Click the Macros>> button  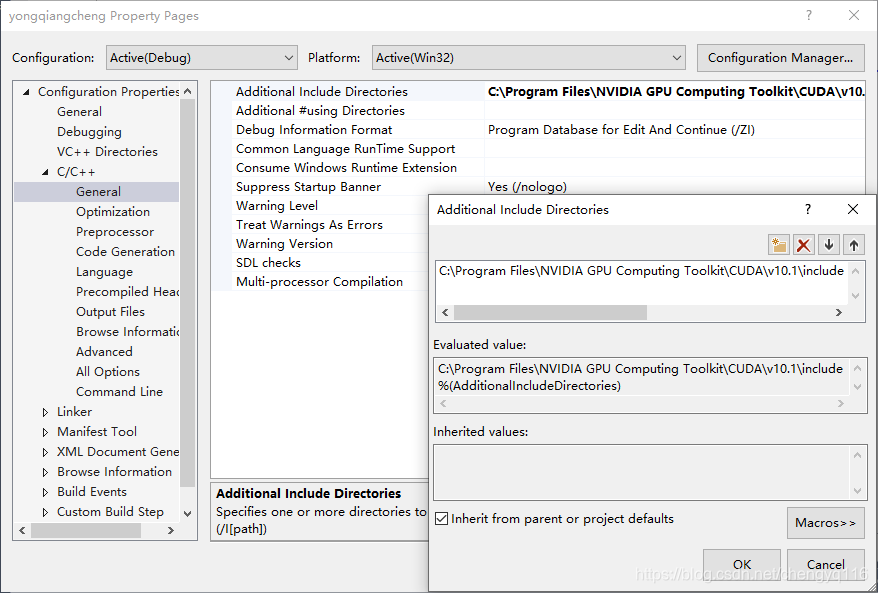click(825, 522)
